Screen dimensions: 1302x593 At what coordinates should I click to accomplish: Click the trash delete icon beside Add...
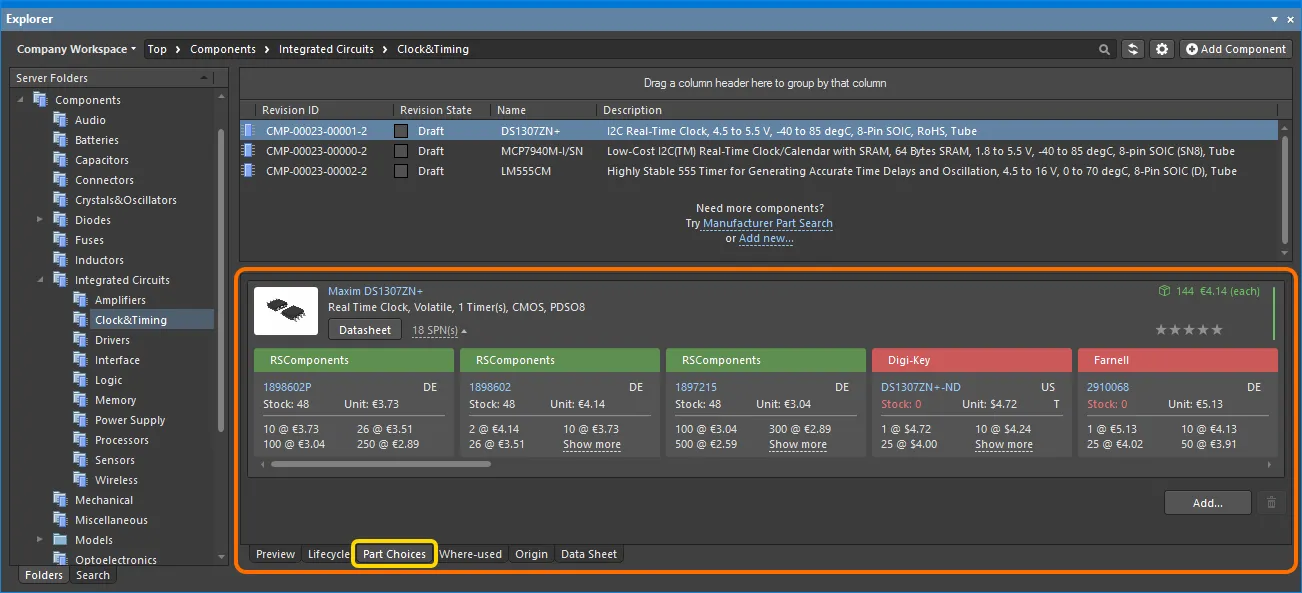click(1271, 503)
